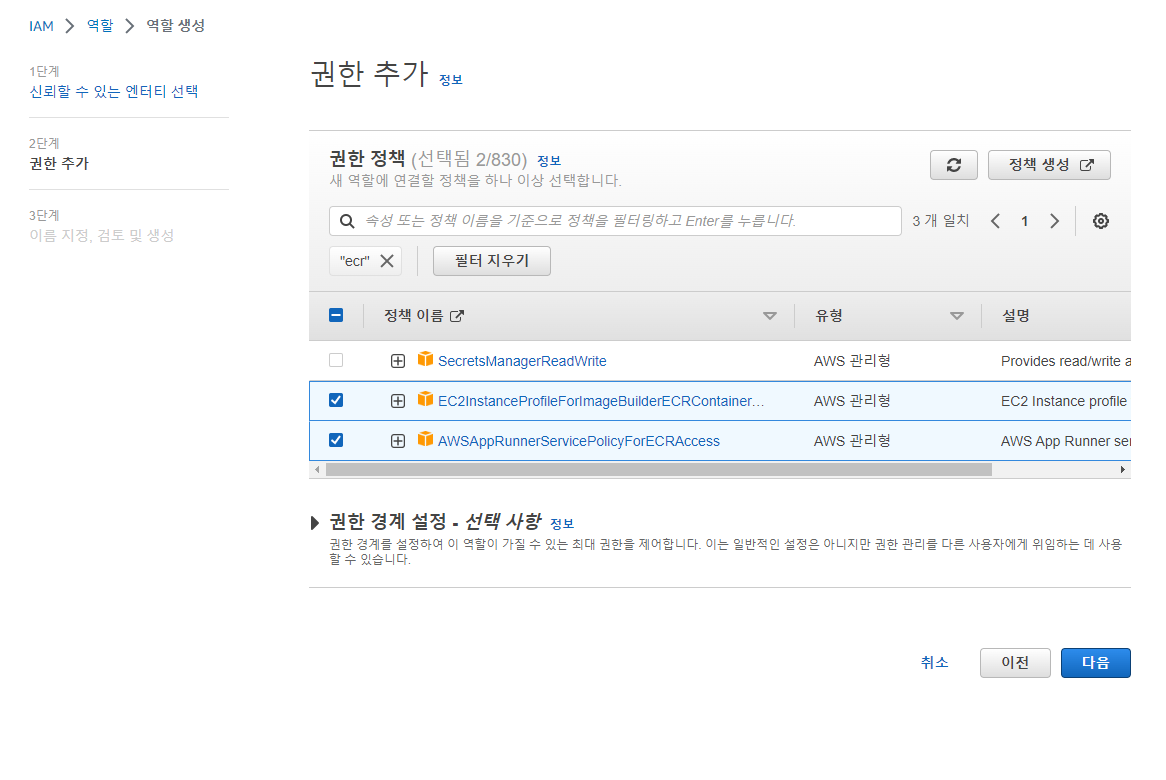Click the roles breadcrumb link
The width and height of the screenshot is (1166, 780).
click(100, 26)
